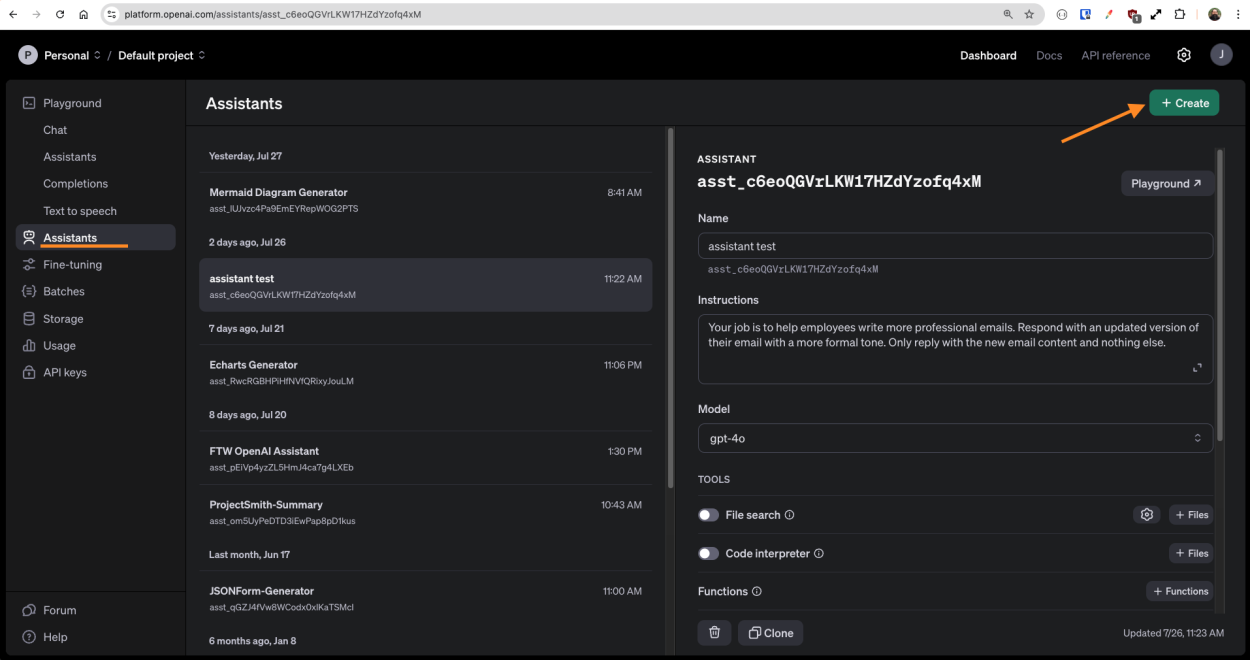1250x660 pixels.
Task: Expand the Instructions editor with the corner icon
Action: (x=1197, y=367)
